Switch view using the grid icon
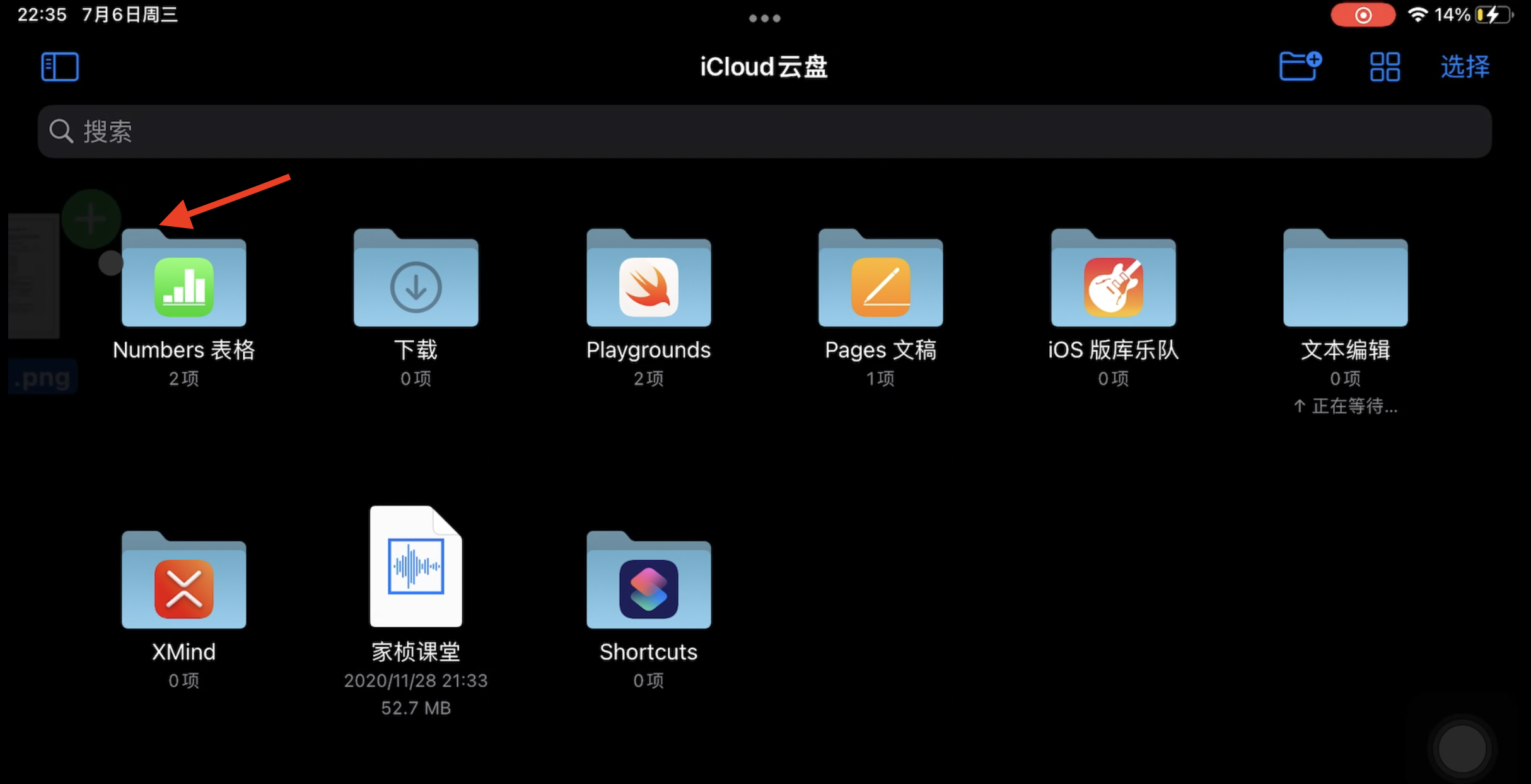The height and width of the screenshot is (784, 1531). (1385, 67)
